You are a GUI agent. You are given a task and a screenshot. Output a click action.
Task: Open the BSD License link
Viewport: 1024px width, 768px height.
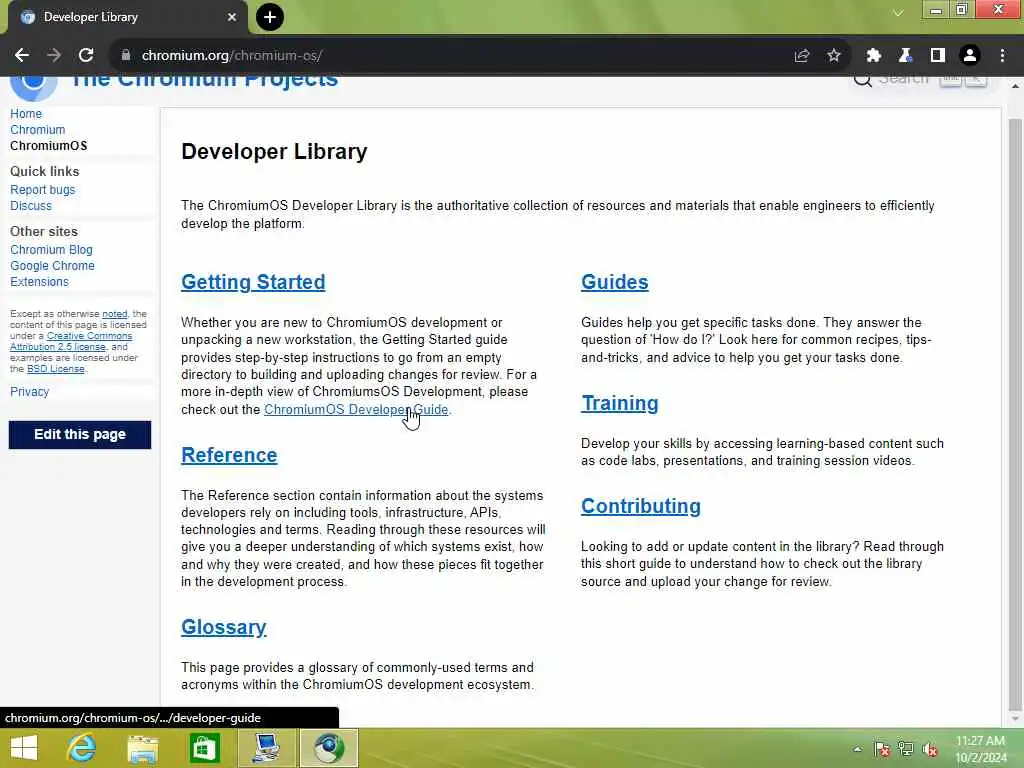(56, 369)
